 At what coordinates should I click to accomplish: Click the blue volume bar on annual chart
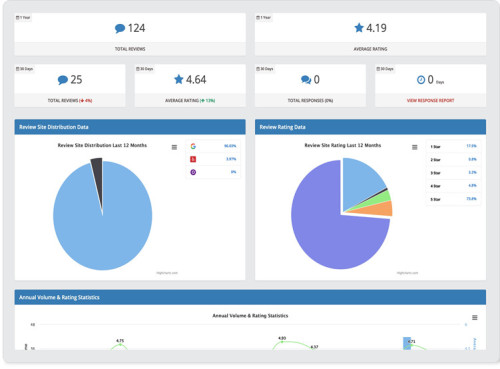point(407,343)
